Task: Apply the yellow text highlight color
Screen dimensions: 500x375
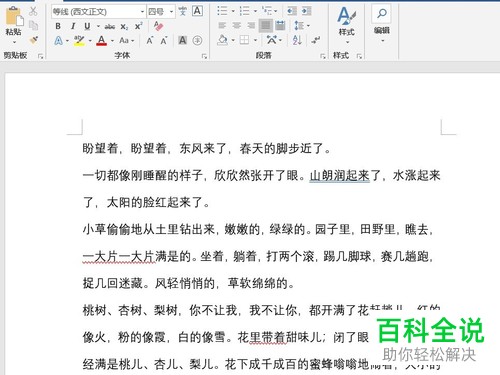Action: pos(79,41)
